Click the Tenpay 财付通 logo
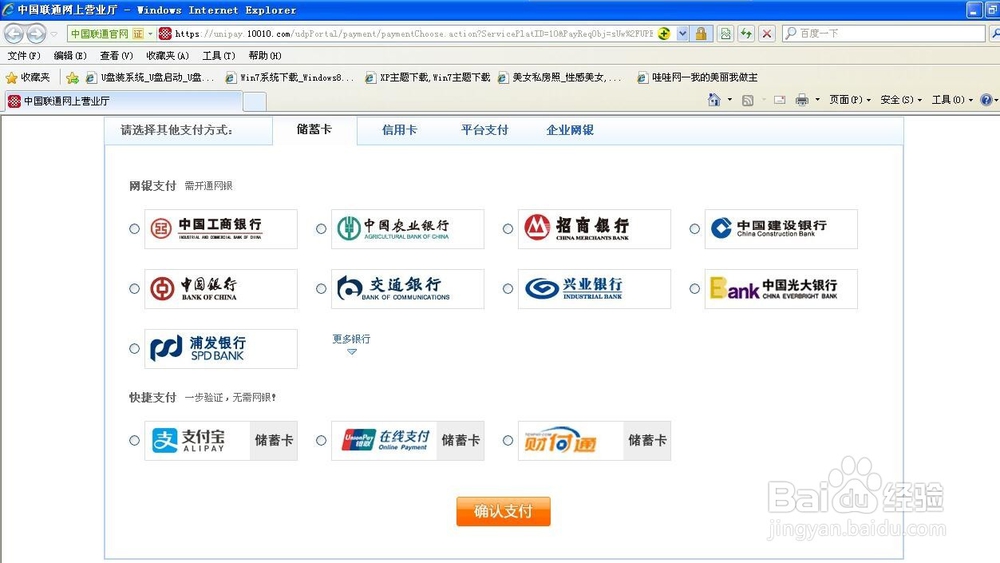The height and width of the screenshot is (563, 1000). click(594, 441)
